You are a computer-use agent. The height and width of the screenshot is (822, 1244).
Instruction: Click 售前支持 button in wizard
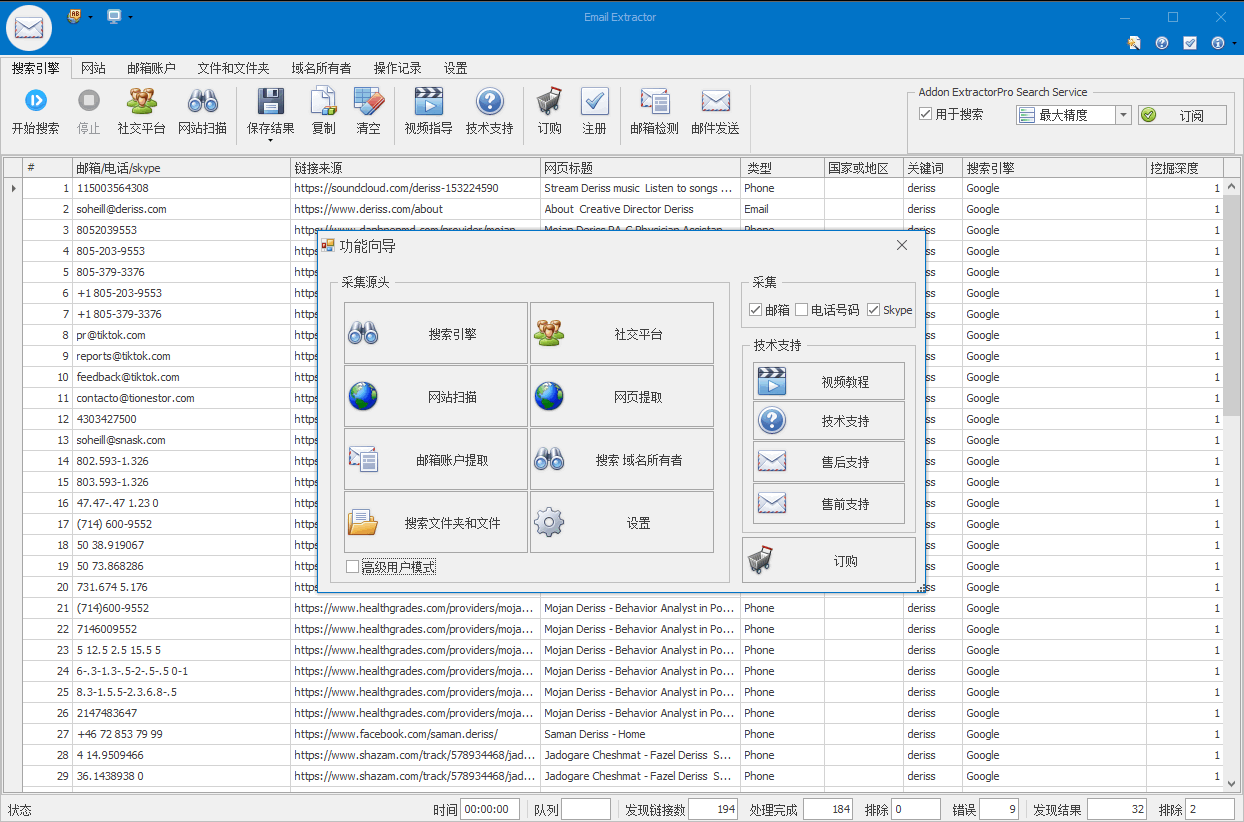tap(829, 504)
